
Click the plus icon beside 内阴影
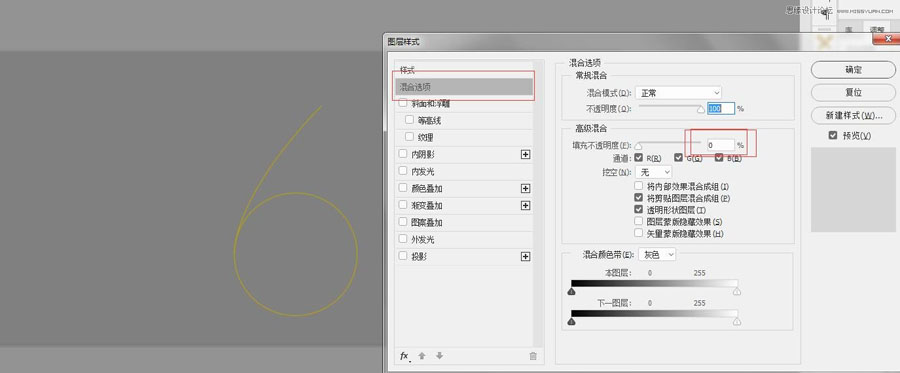tap(525, 154)
